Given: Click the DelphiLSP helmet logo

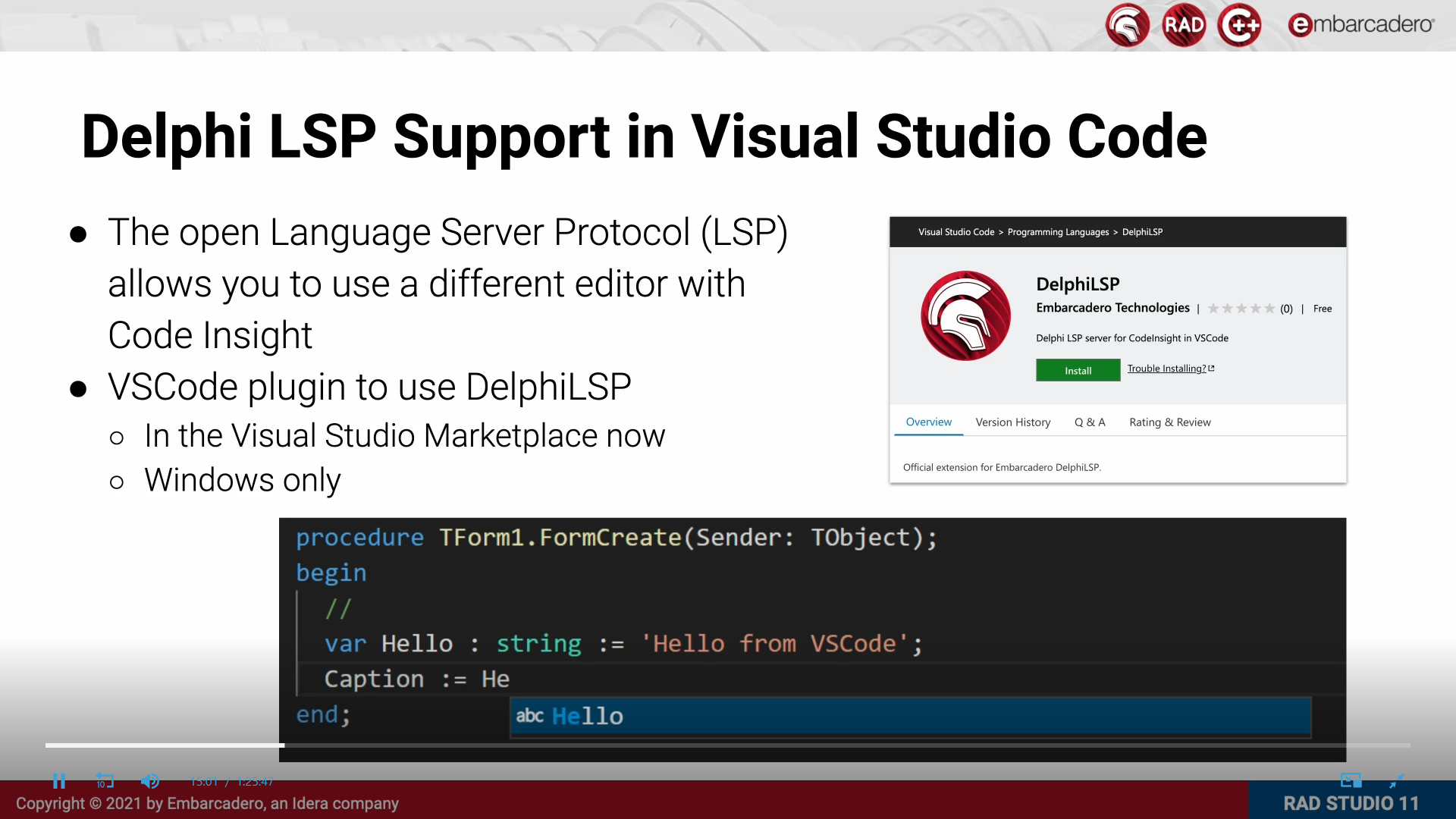Looking at the screenshot, I should point(965,315).
